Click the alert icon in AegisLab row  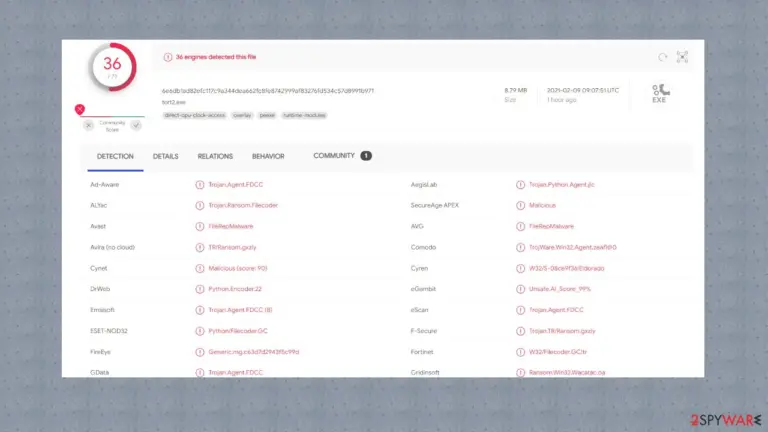[x=520, y=185]
